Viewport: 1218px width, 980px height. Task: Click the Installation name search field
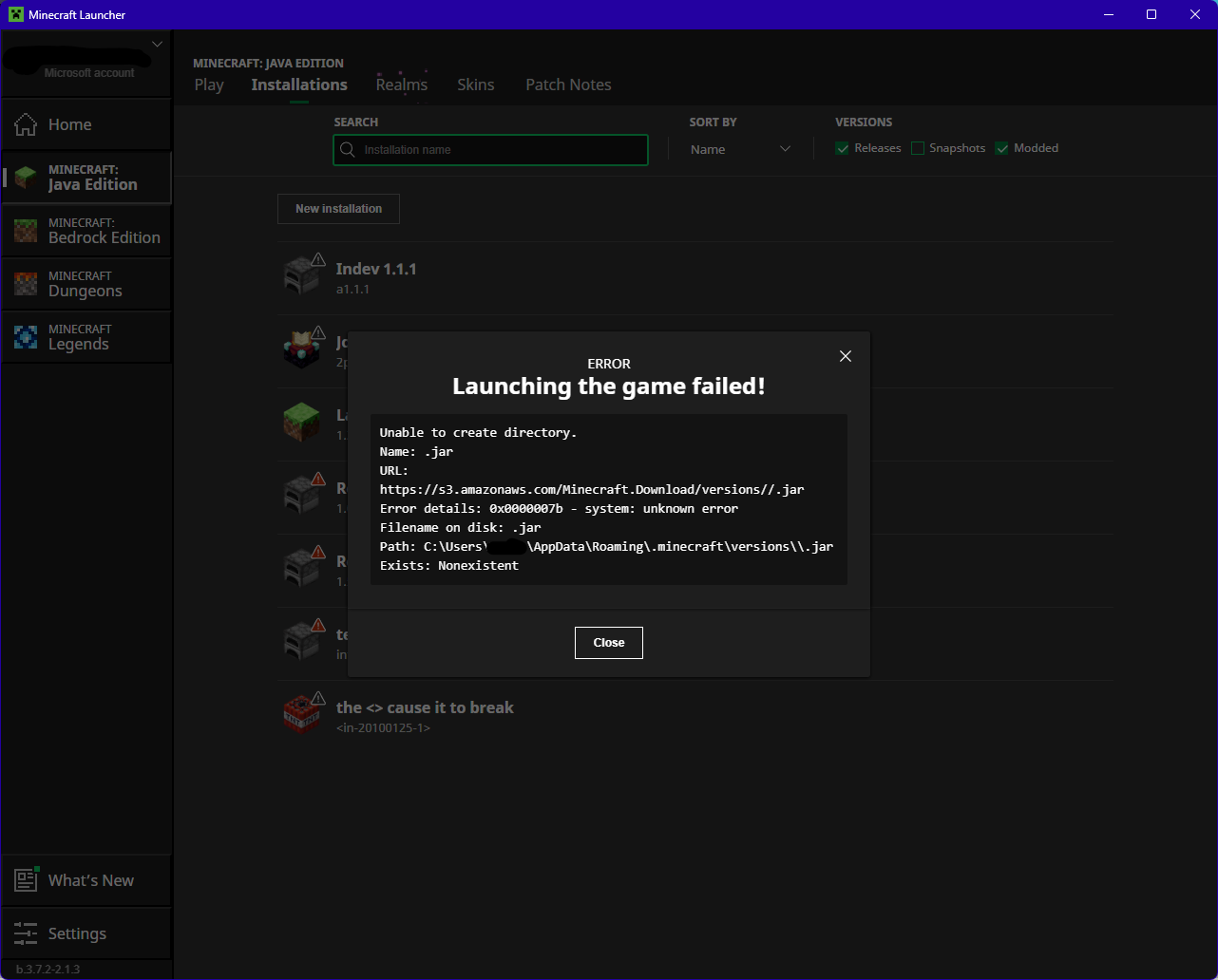click(490, 150)
